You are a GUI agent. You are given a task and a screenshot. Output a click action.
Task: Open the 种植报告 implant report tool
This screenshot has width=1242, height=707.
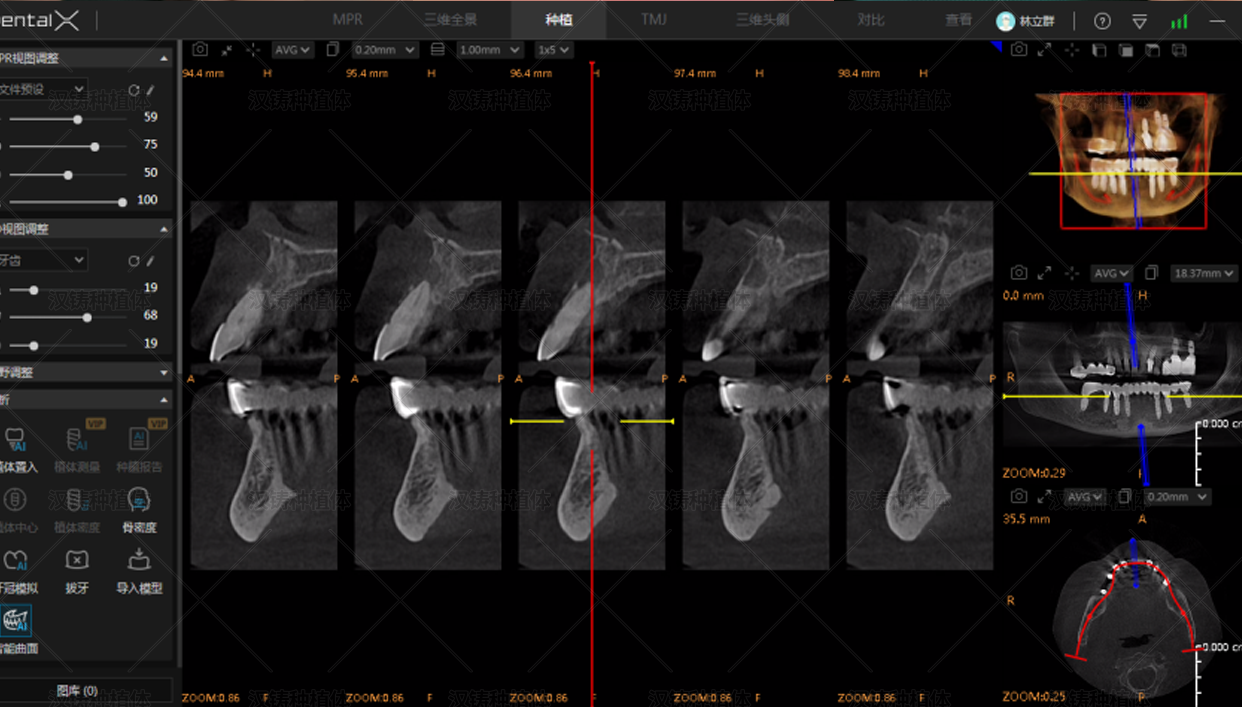(x=138, y=448)
